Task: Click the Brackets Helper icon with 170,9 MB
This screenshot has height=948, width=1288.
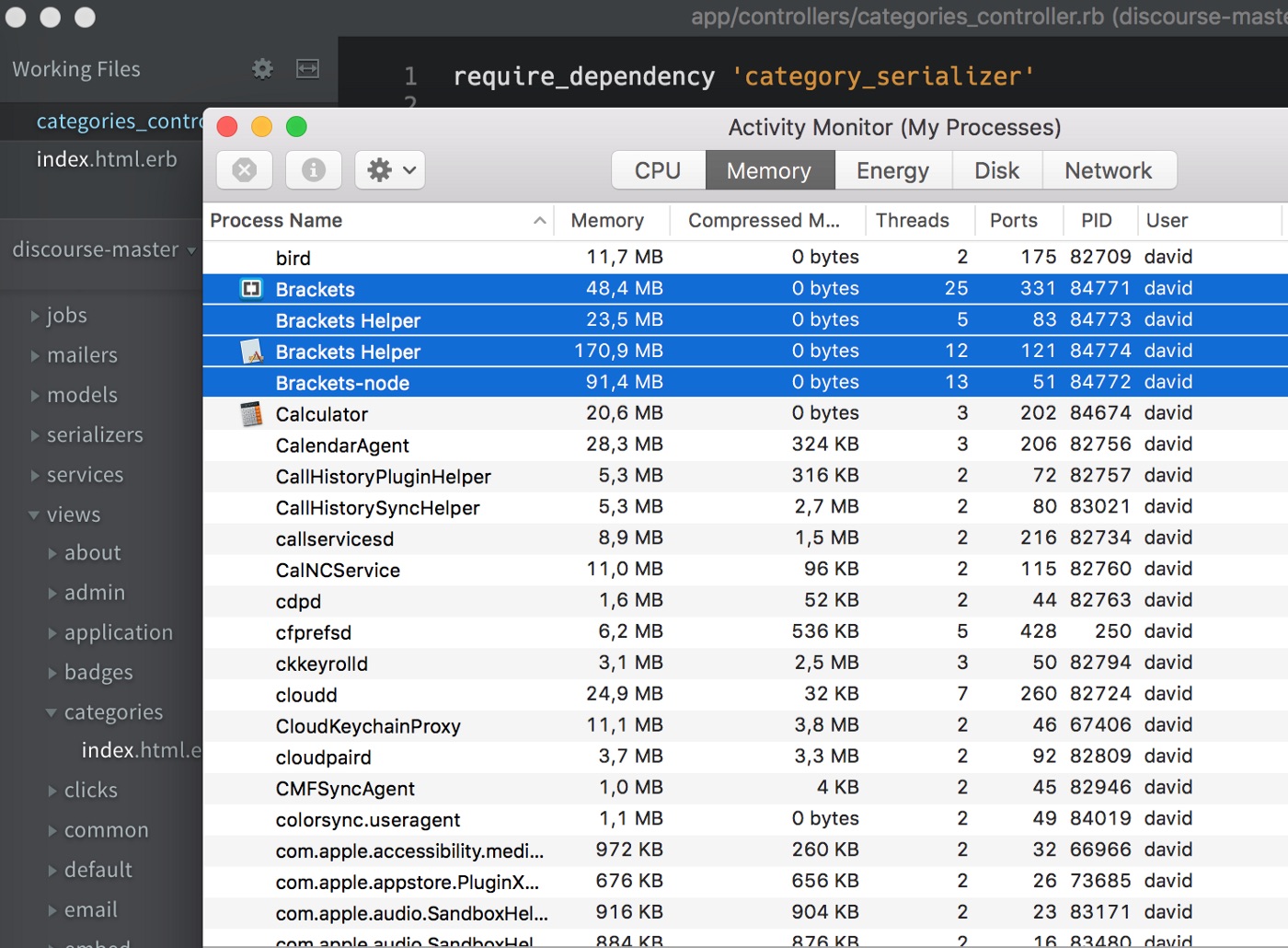Action: pos(251,352)
